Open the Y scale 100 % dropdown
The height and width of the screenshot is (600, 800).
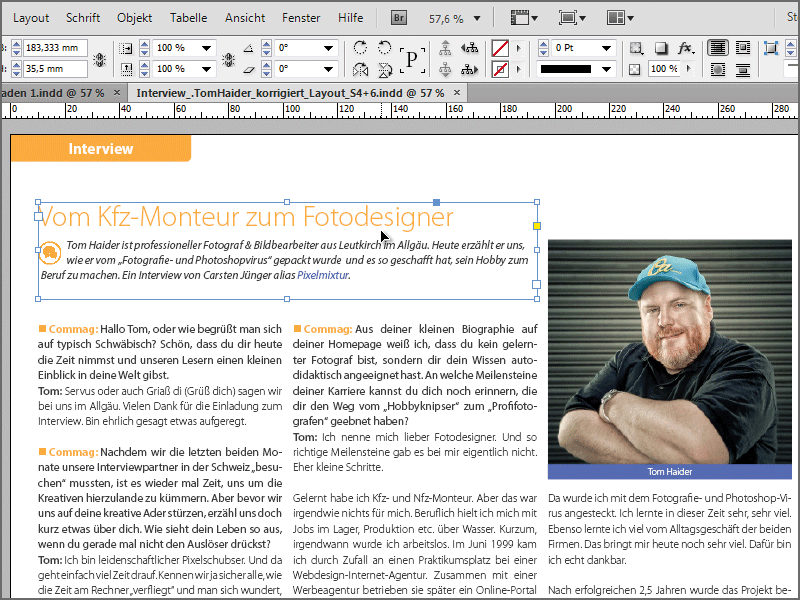206,69
